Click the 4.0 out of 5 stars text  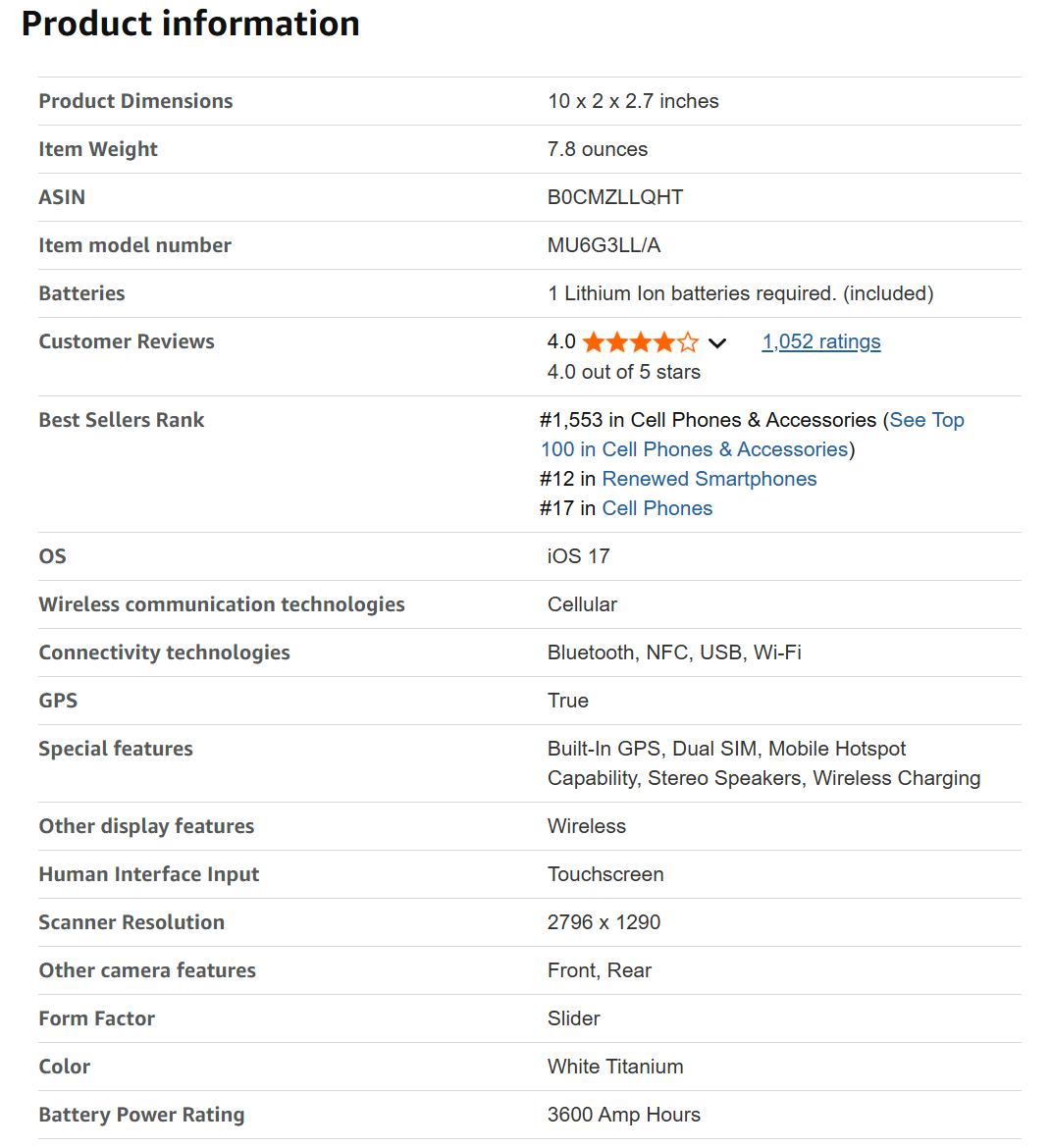pos(623,372)
